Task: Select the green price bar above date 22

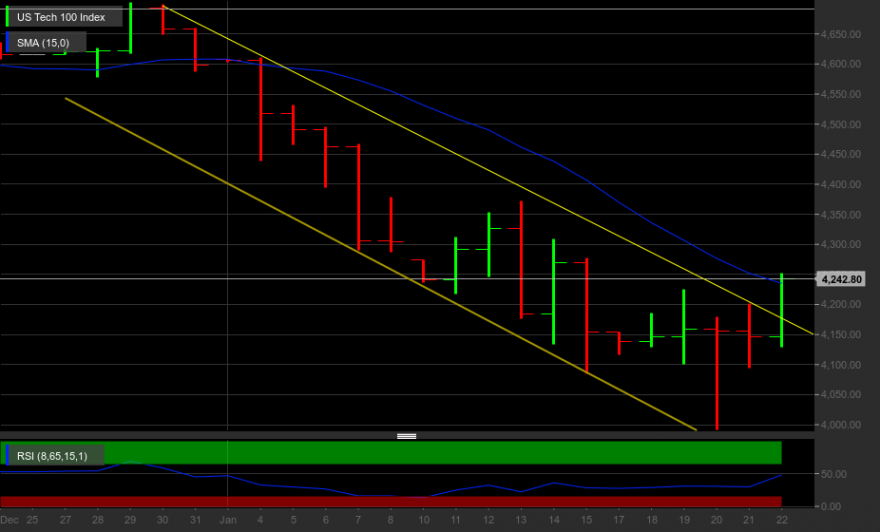Action: (782, 310)
